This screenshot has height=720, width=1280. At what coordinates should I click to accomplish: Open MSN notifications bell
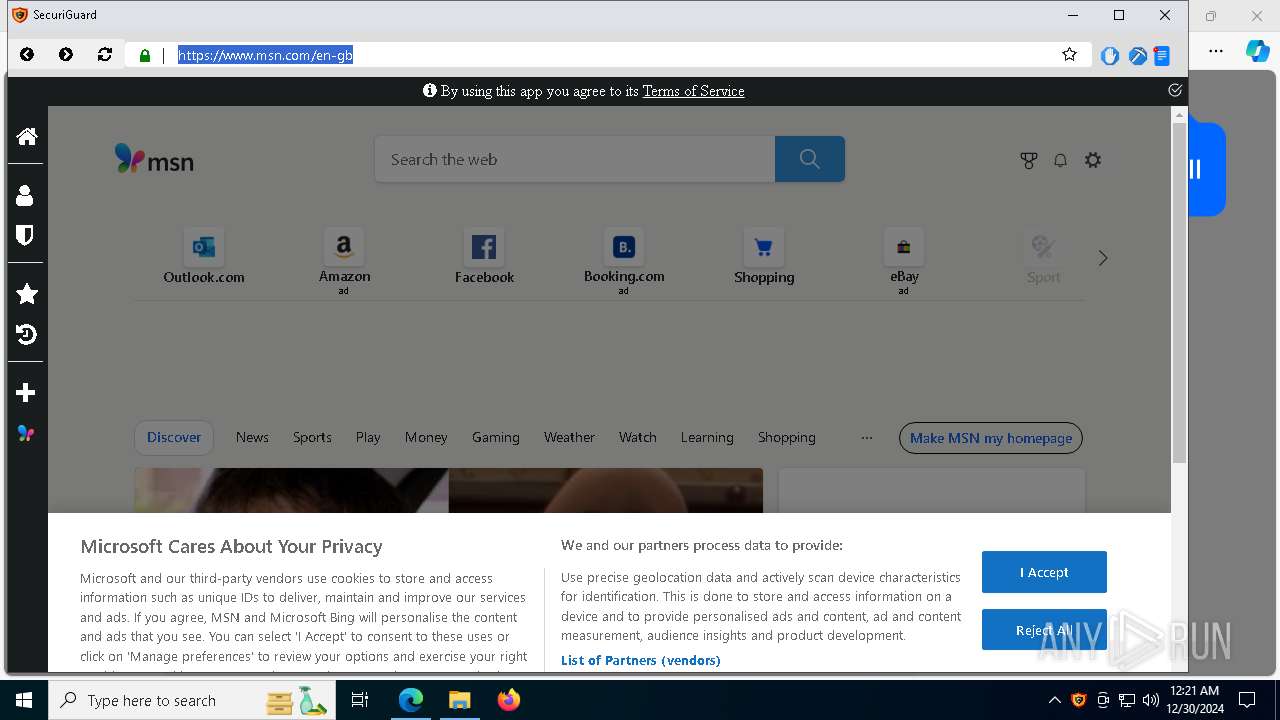[x=1061, y=160]
